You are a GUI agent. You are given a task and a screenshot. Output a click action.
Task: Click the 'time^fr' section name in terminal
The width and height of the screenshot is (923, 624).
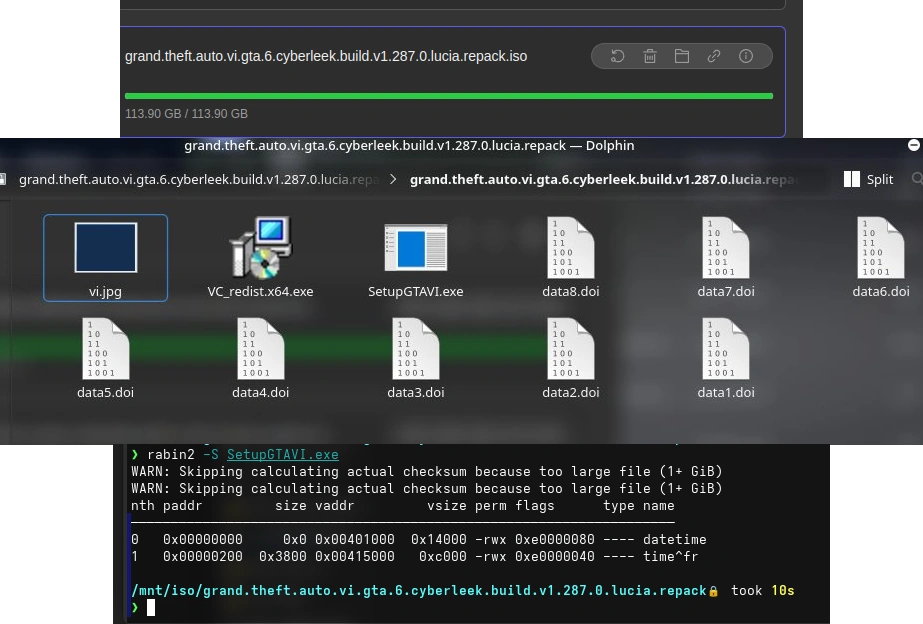point(670,556)
